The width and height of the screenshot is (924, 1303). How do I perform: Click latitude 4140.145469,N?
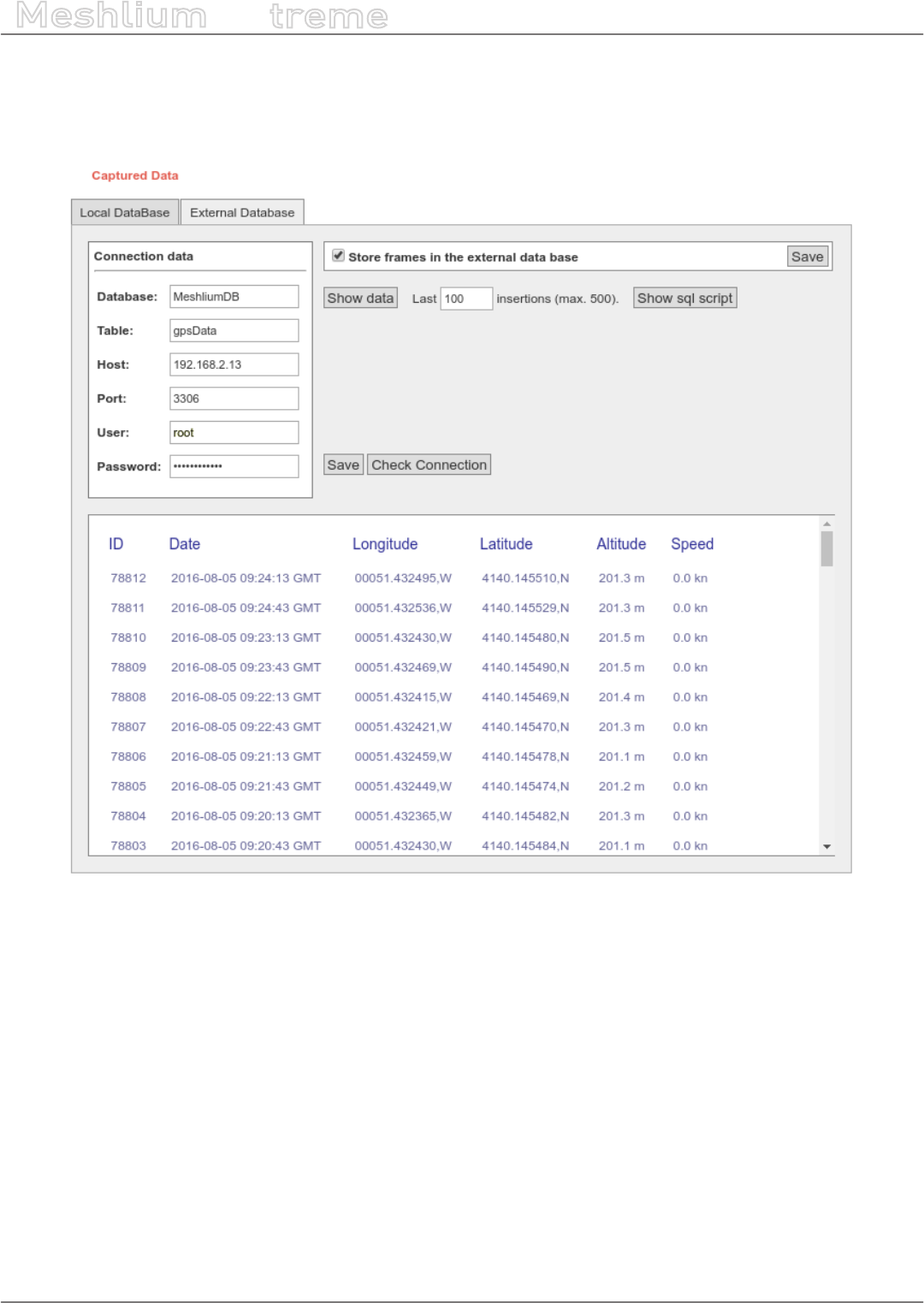pos(525,697)
